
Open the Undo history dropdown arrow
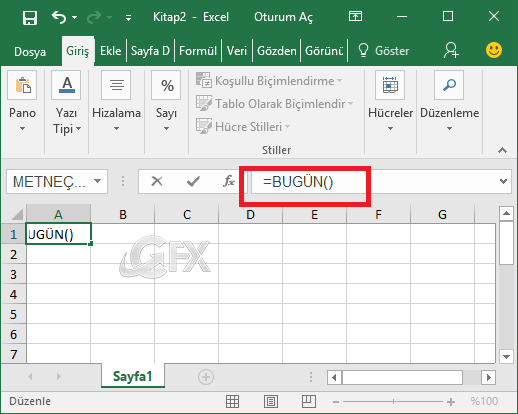pos(75,17)
